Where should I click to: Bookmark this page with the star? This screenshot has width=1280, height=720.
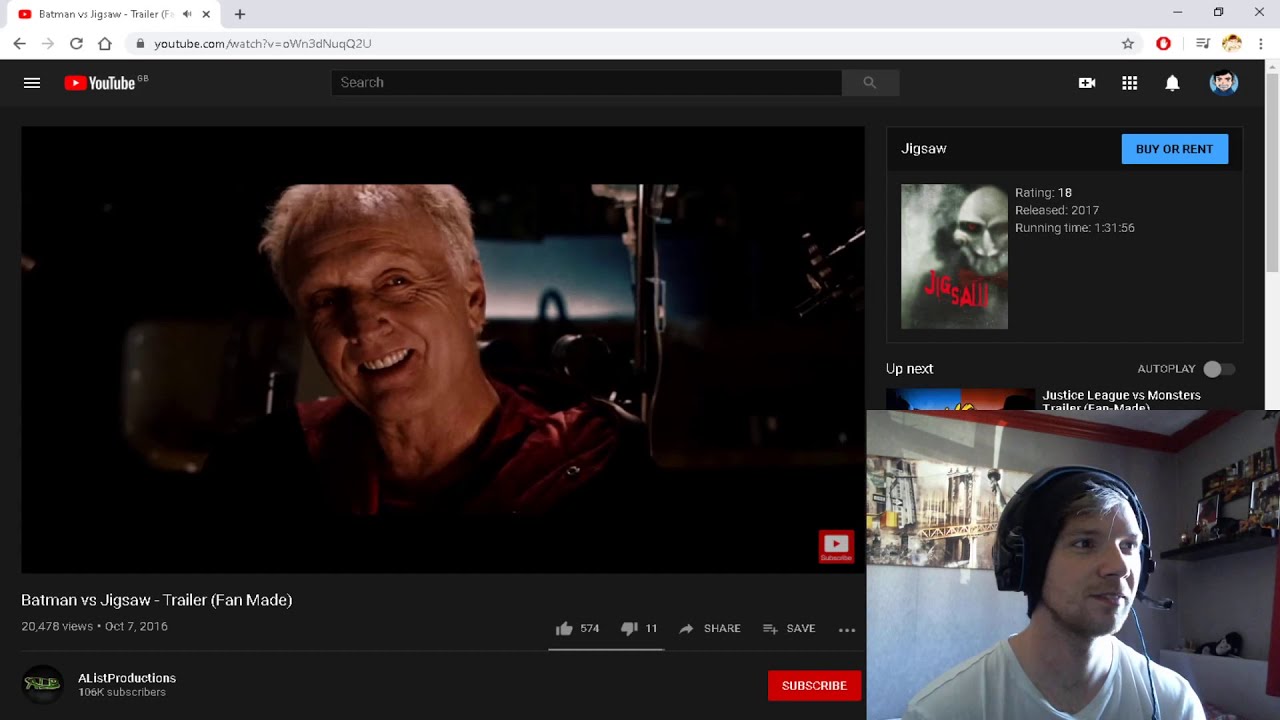tap(1128, 44)
